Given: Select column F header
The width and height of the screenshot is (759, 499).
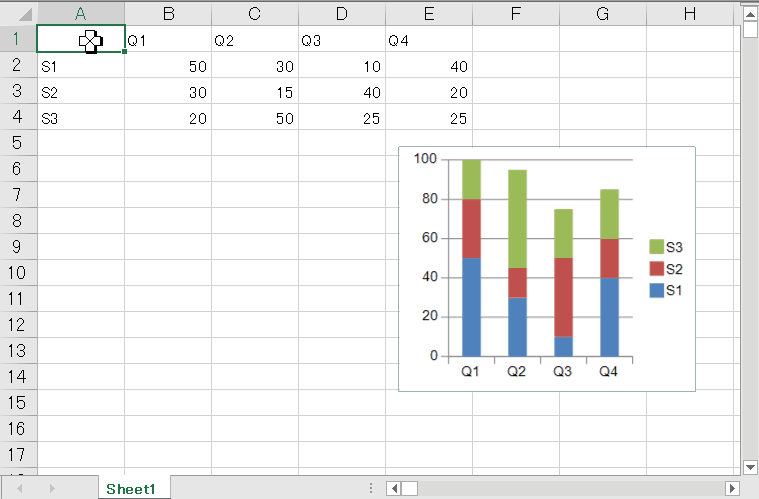Looking at the screenshot, I should (516, 14).
